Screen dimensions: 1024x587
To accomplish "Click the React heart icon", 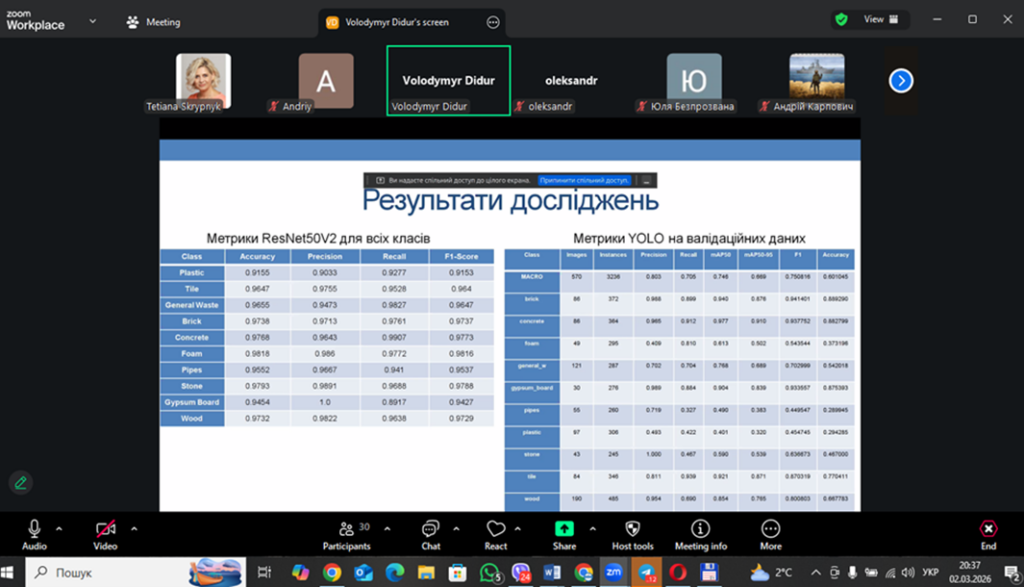I will (x=495, y=530).
